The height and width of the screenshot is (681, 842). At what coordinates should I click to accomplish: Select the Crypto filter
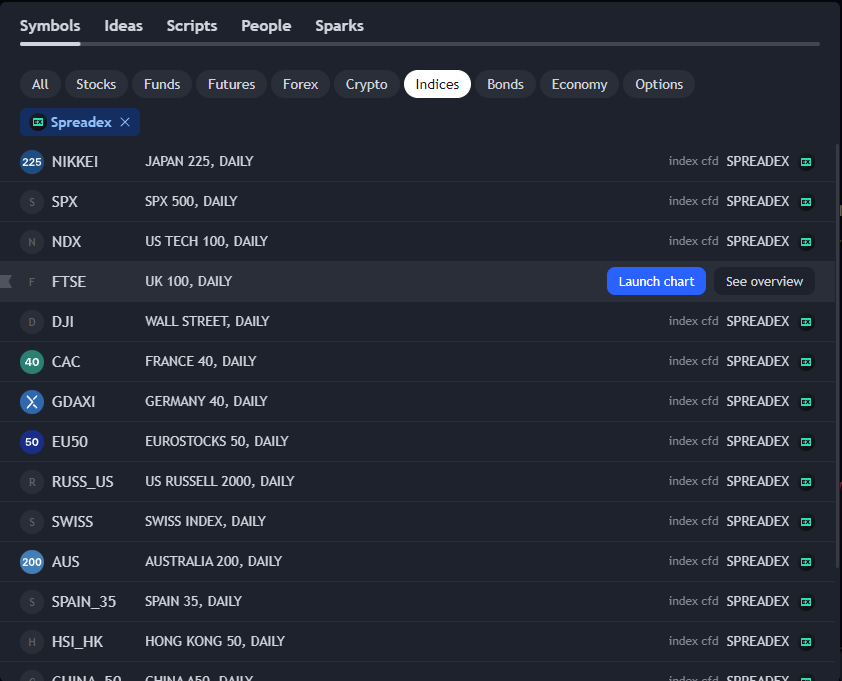click(x=366, y=84)
